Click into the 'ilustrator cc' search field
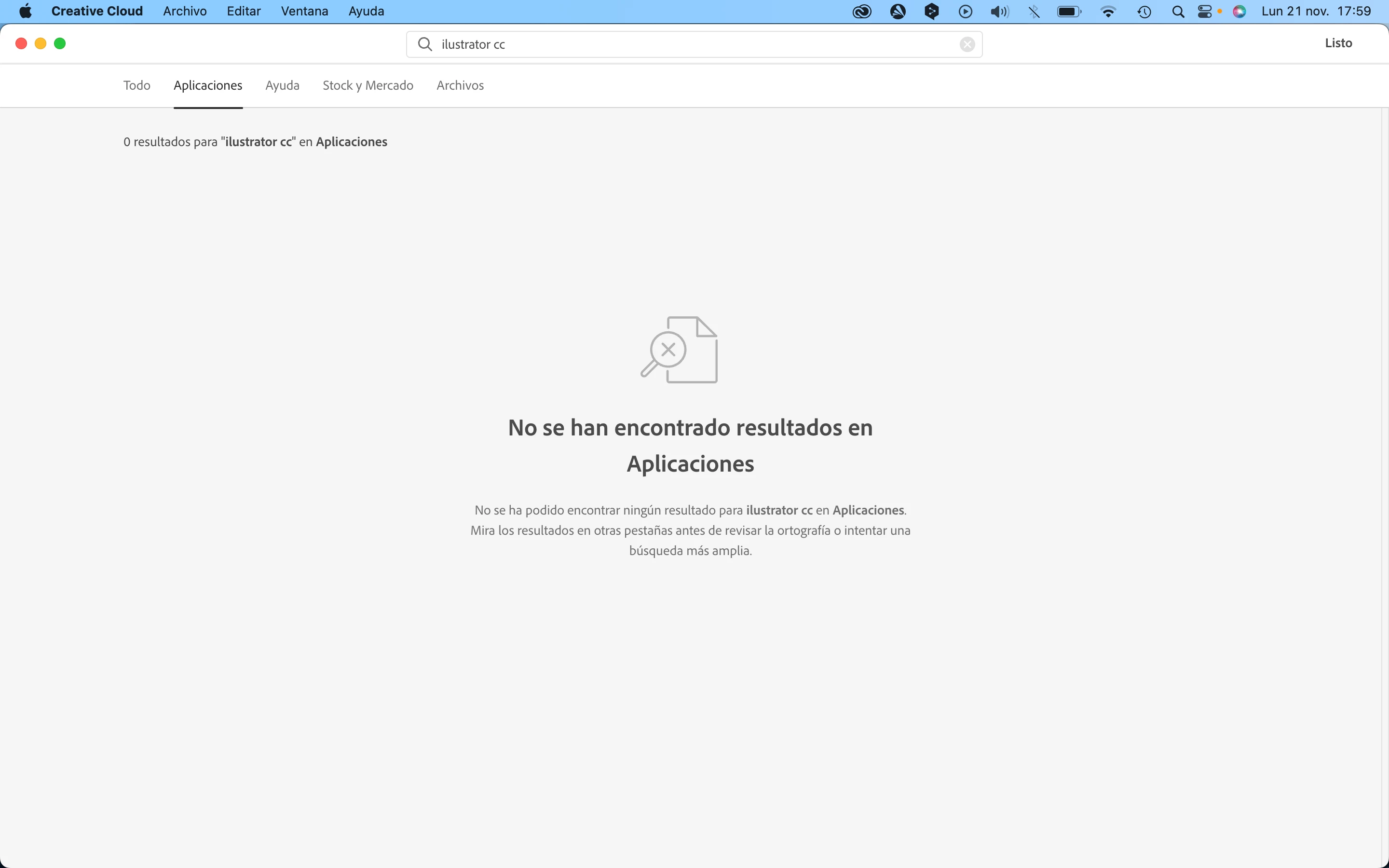This screenshot has width=1389, height=868. [689, 44]
